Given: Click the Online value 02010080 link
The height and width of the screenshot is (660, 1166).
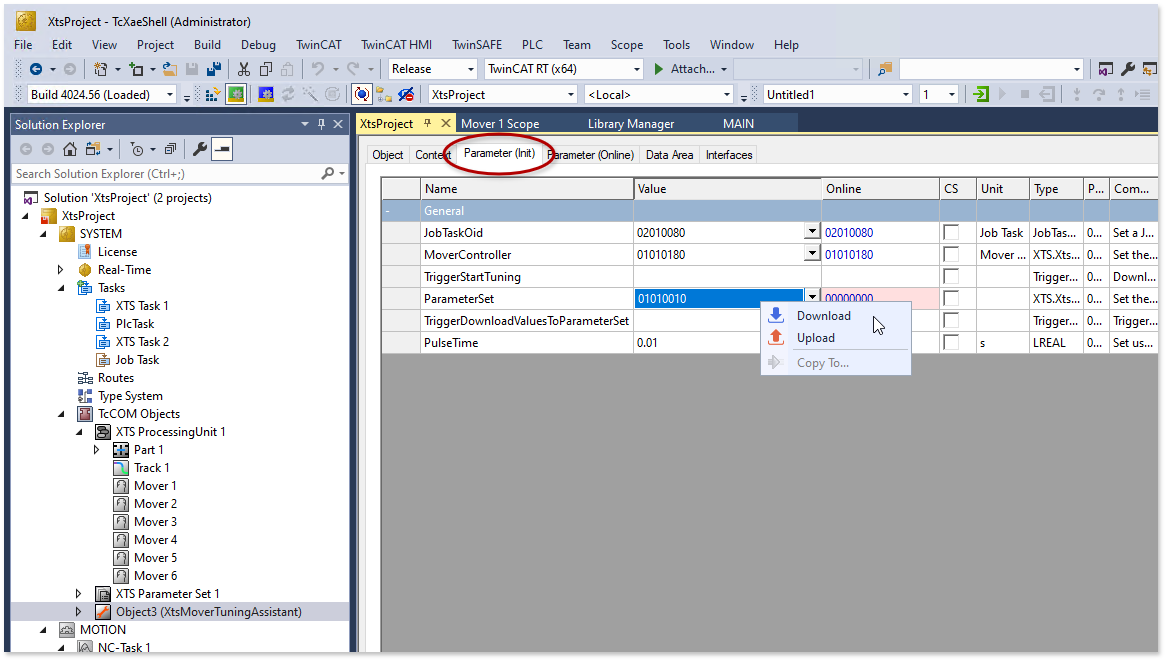Looking at the screenshot, I should coord(848,233).
